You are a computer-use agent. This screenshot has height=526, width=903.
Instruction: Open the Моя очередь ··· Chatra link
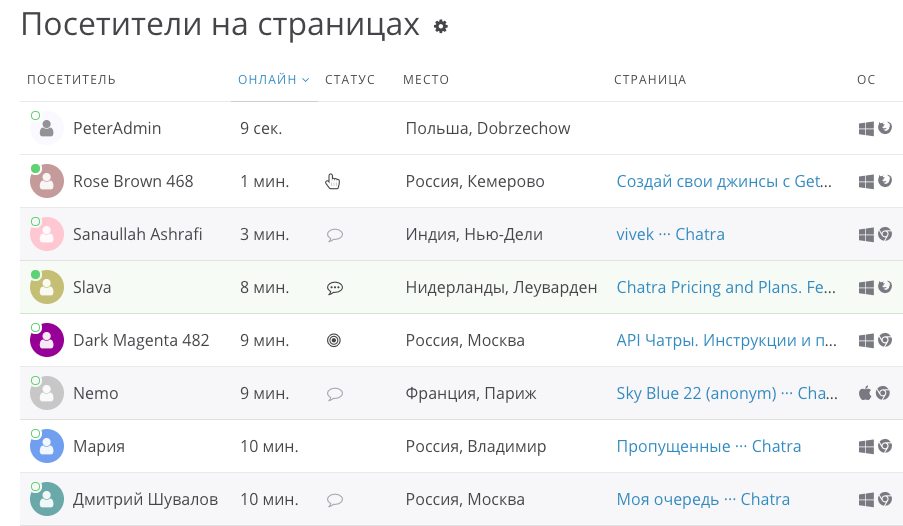coord(703,499)
